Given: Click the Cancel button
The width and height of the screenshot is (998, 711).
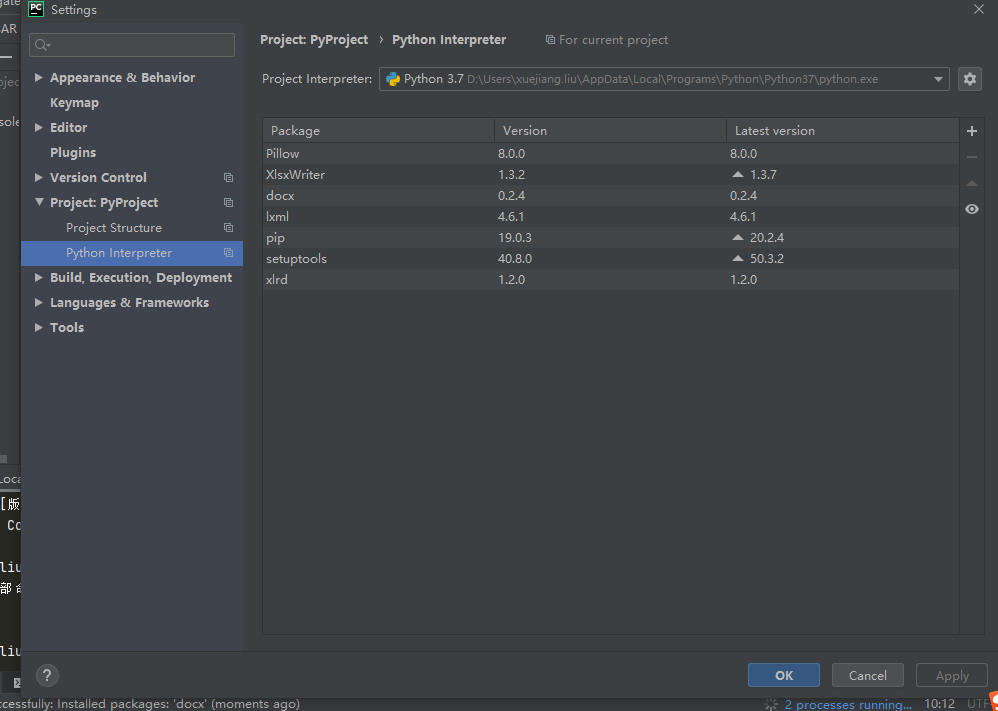Looking at the screenshot, I should pos(868,675).
